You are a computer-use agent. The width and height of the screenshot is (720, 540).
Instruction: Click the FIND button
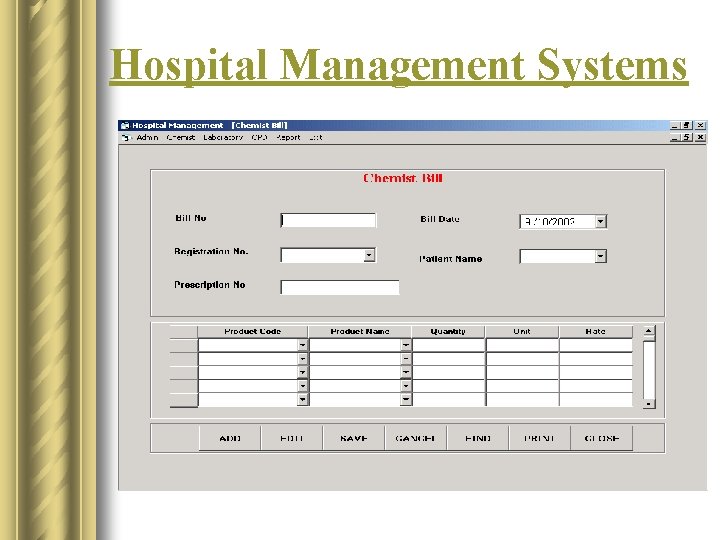(x=478, y=438)
